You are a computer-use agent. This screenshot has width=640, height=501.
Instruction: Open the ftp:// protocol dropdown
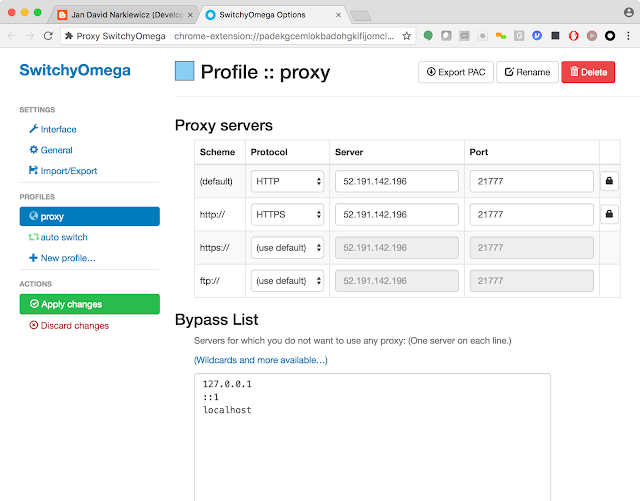(288, 281)
